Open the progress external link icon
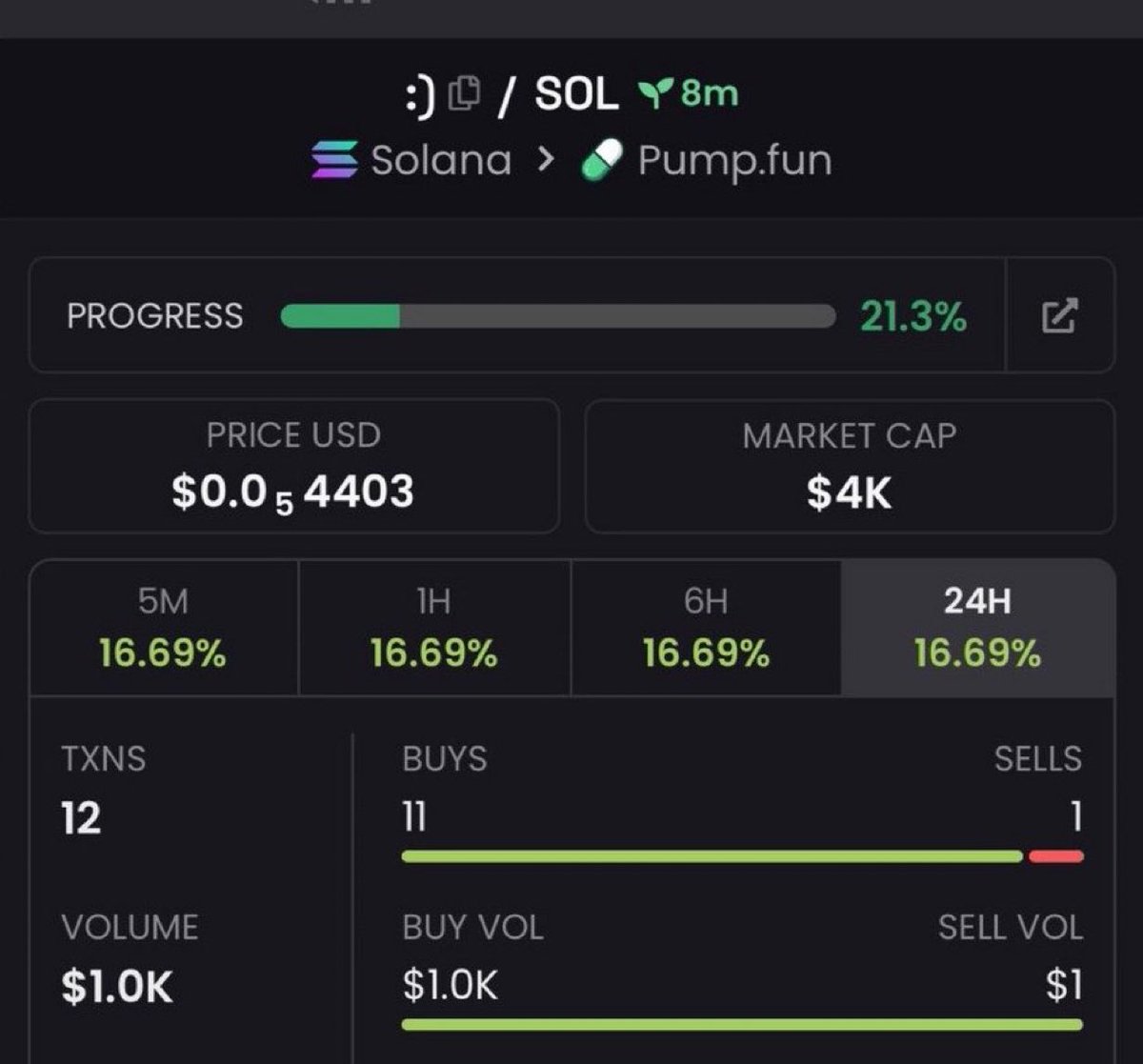 (1059, 315)
